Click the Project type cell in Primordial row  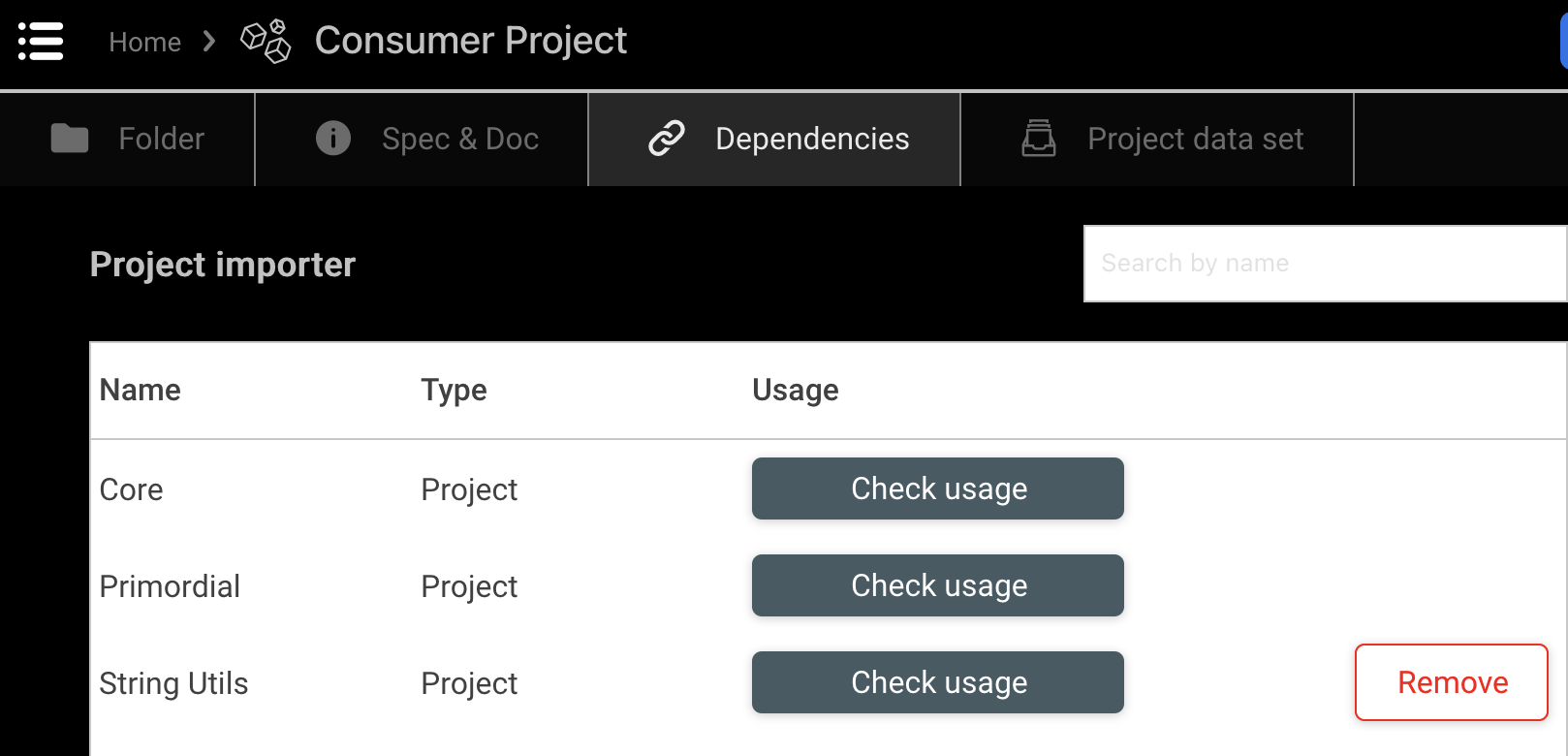click(469, 586)
